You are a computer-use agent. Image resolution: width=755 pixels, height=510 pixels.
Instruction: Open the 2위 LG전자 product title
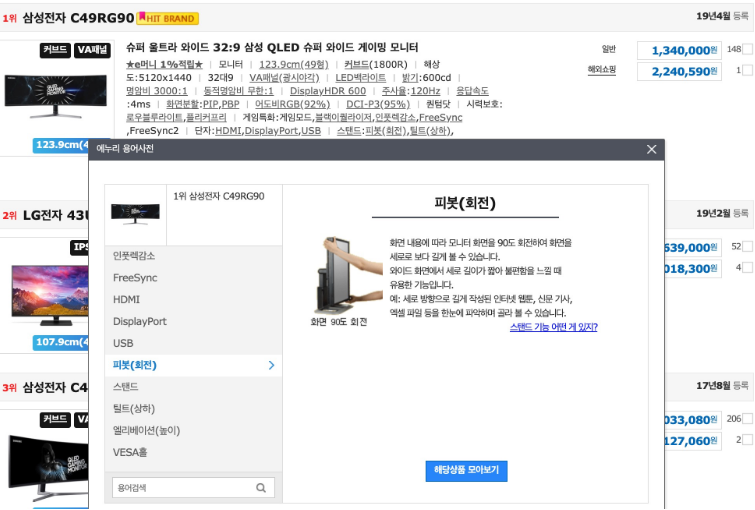click(x=55, y=215)
